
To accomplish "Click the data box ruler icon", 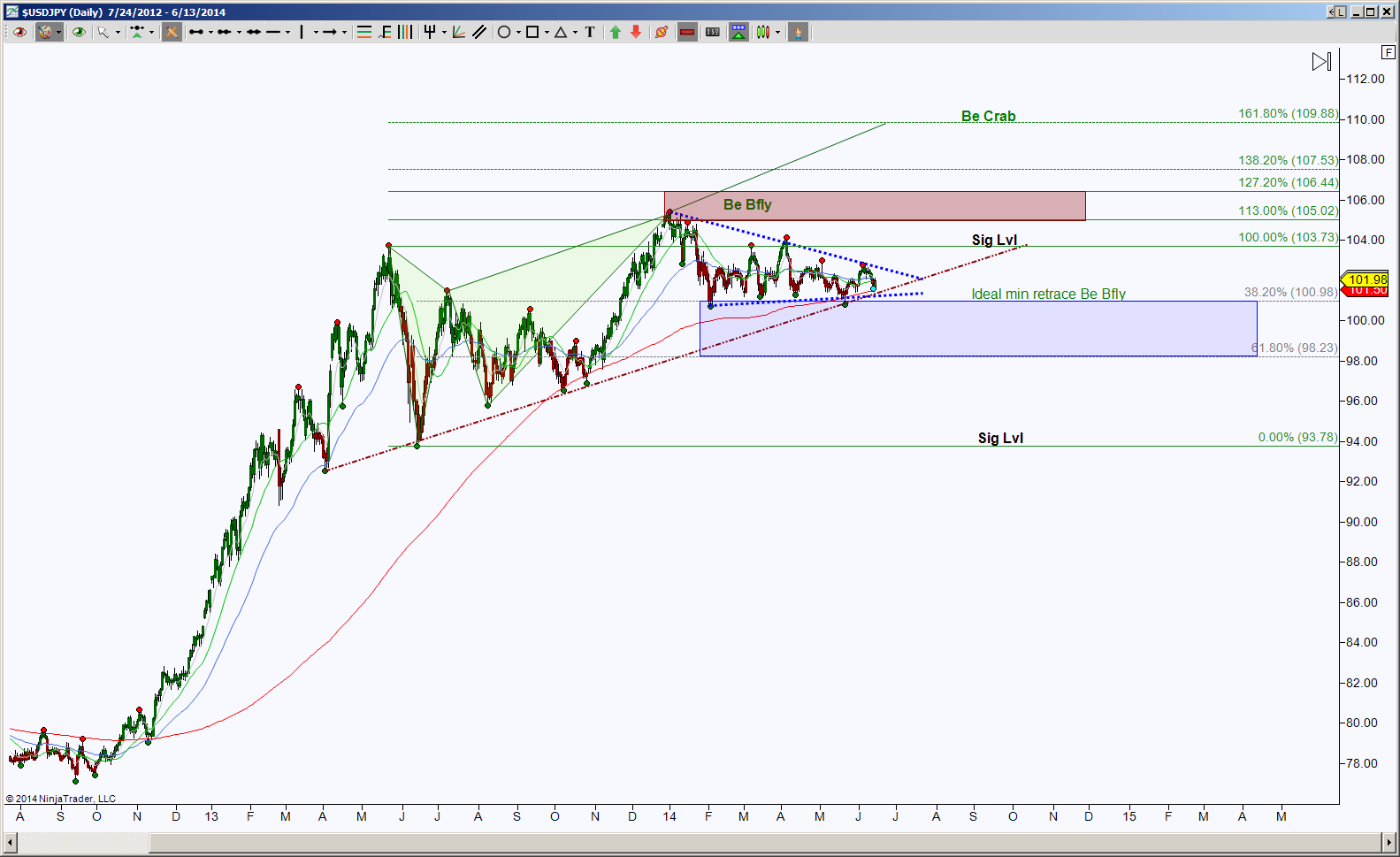I will click(713, 32).
